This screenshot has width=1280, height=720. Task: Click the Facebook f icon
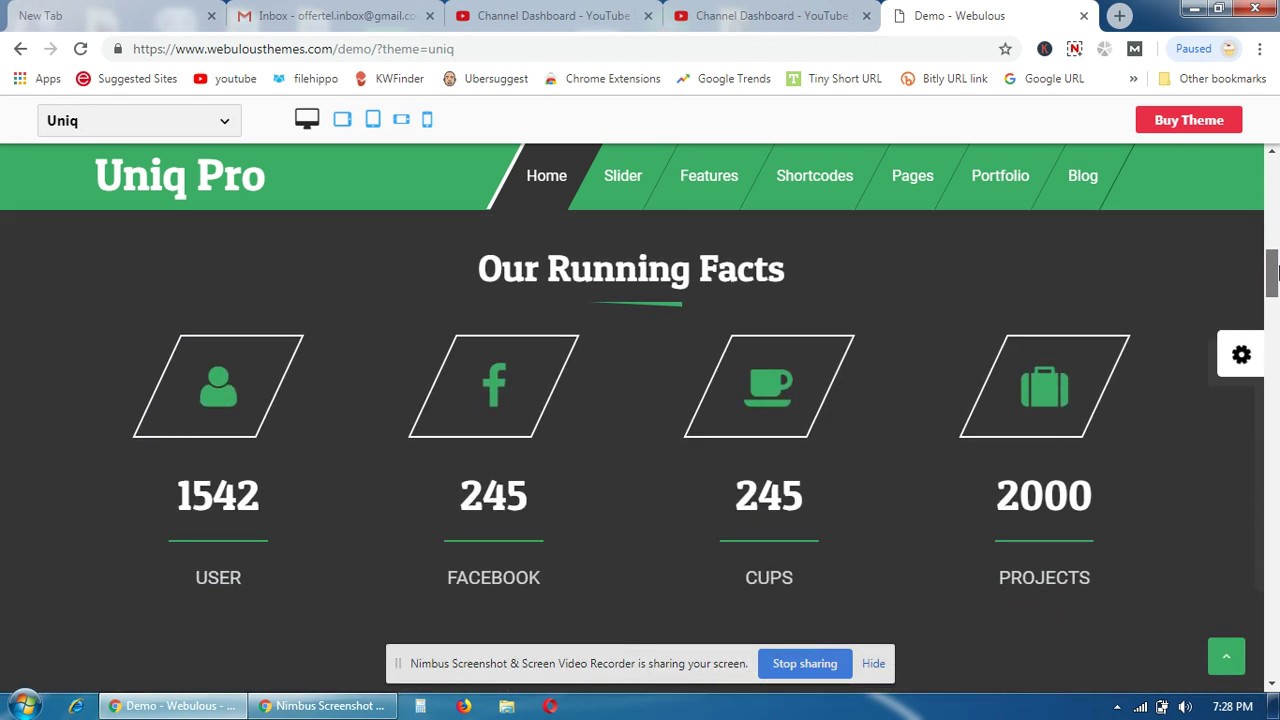pyautogui.click(x=494, y=386)
